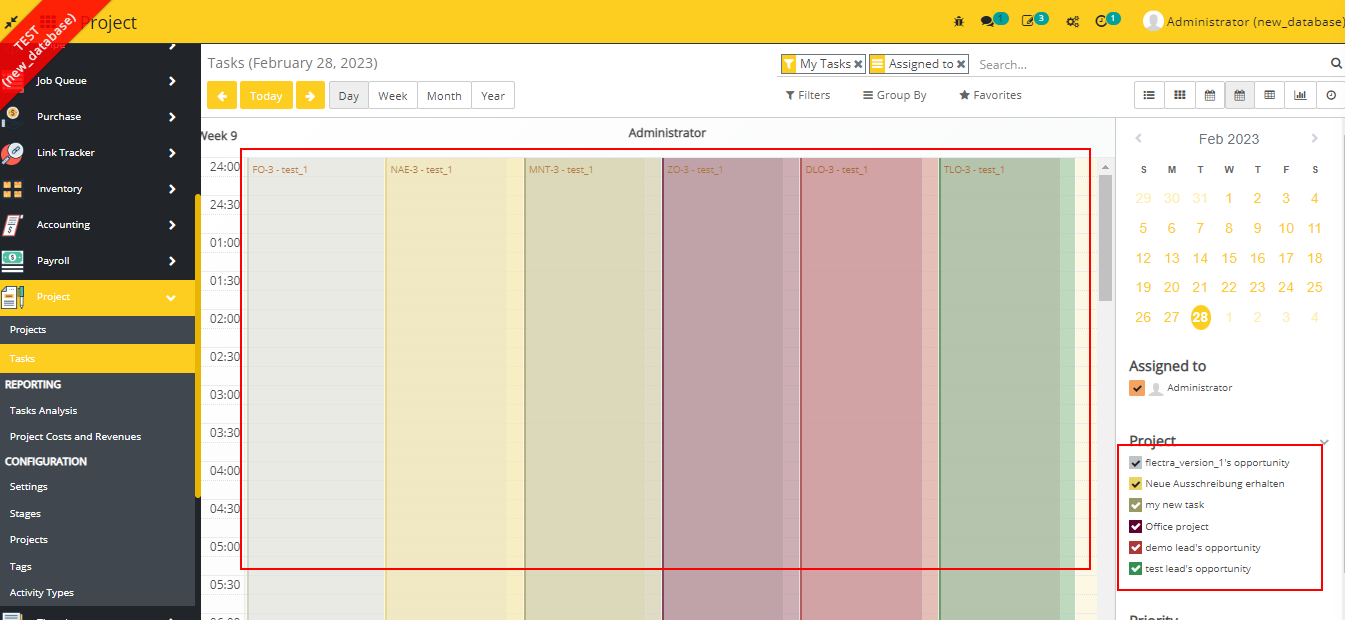The width and height of the screenshot is (1345, 620).
Task: Switch to the Graph view
Action: 1299,94
